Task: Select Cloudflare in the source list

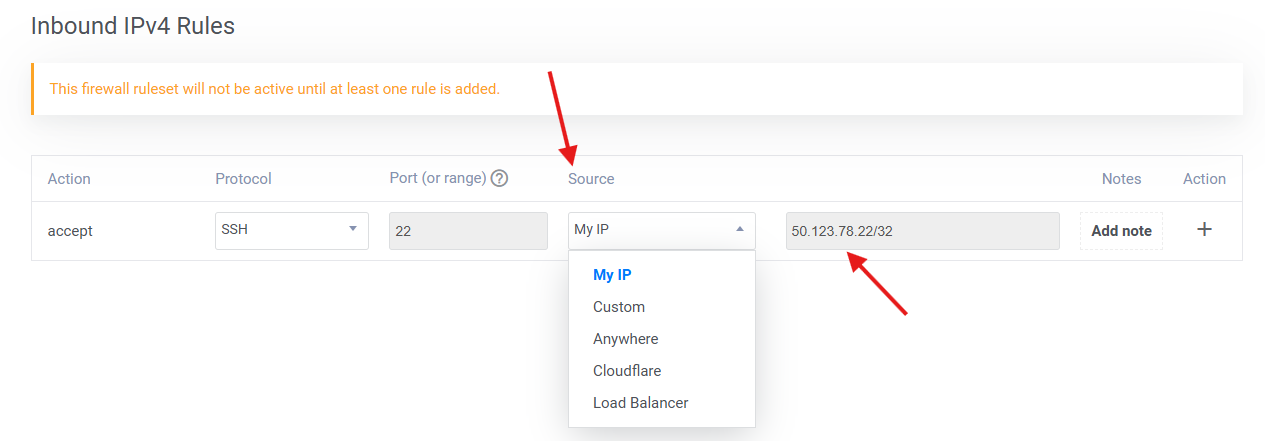Action: click(x=627, y=371)
